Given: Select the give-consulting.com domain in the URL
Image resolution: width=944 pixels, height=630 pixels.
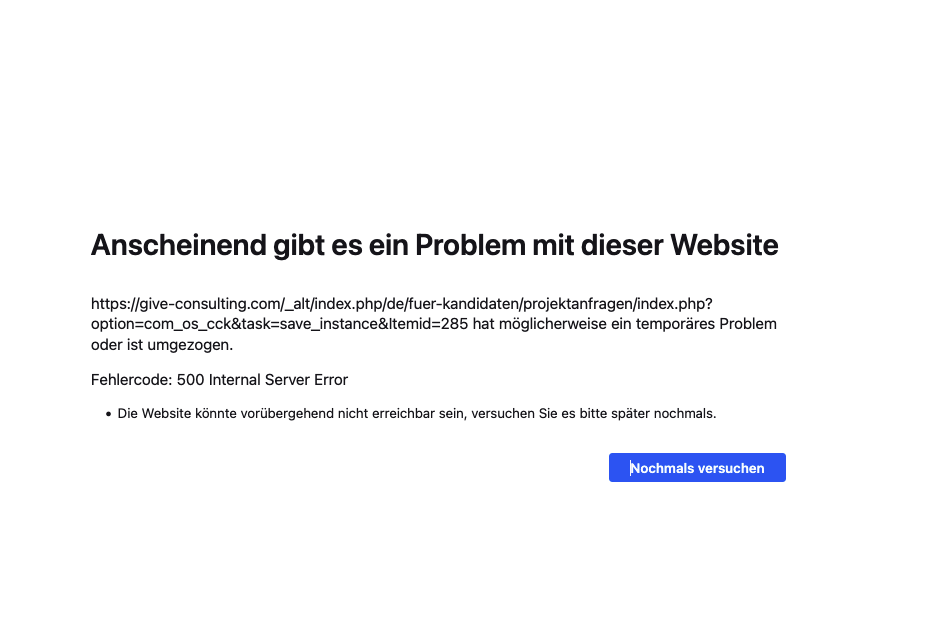Looking at the screenshot, I should click(208, 304).
